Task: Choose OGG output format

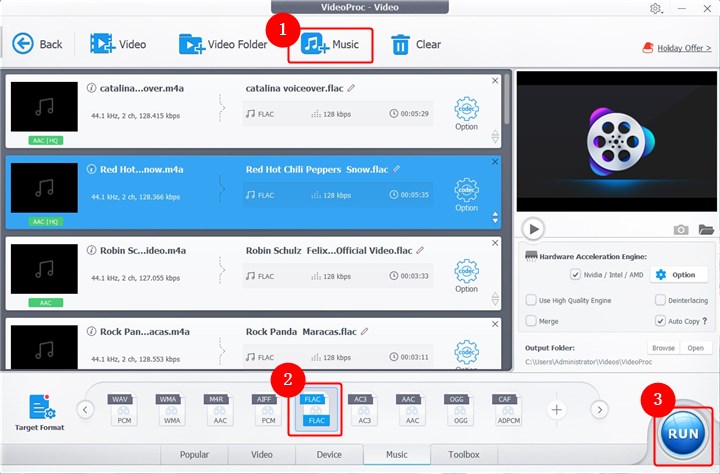Action: click(461, 409)
